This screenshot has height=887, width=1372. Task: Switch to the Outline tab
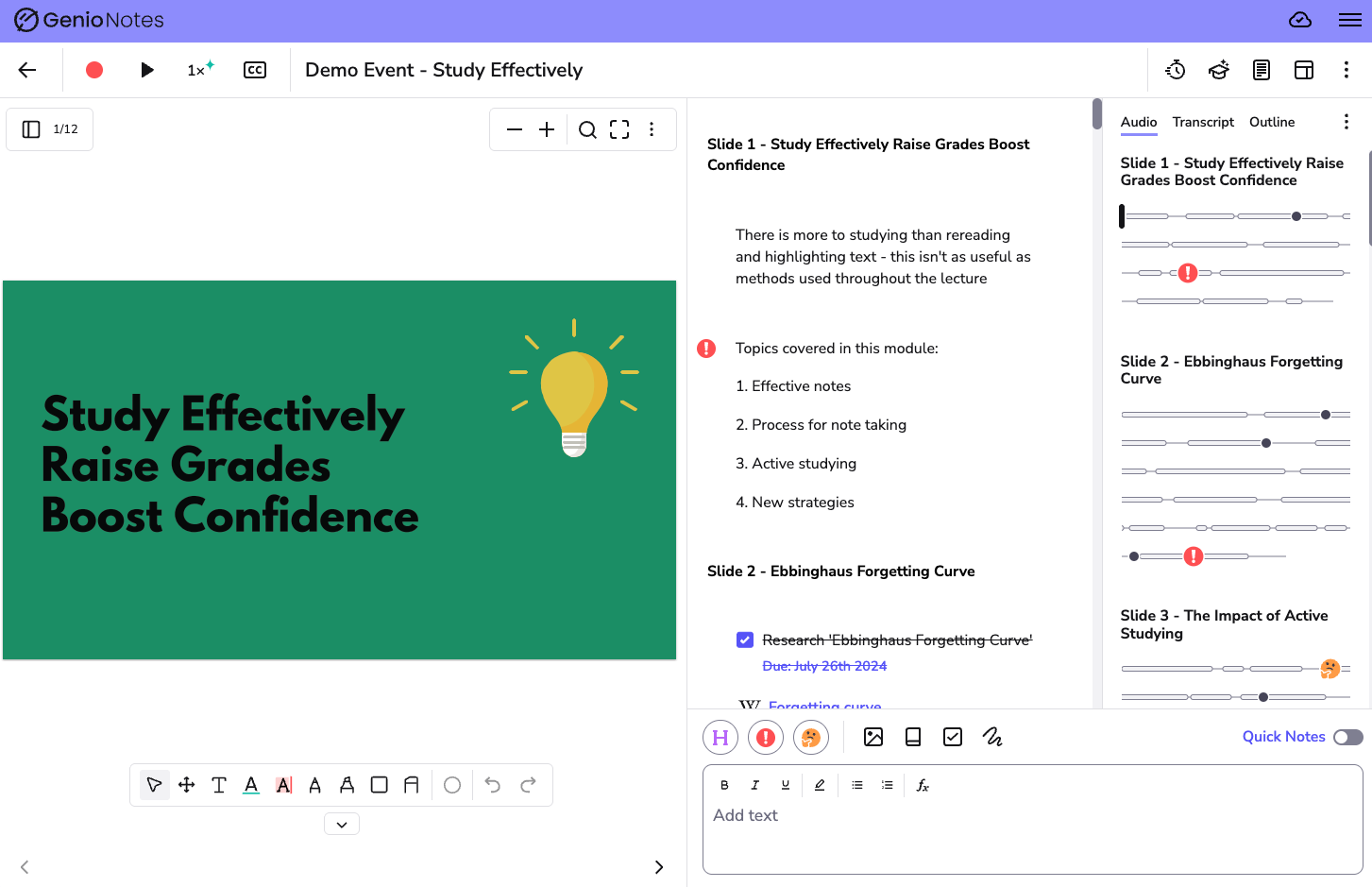click(1271, 122)
